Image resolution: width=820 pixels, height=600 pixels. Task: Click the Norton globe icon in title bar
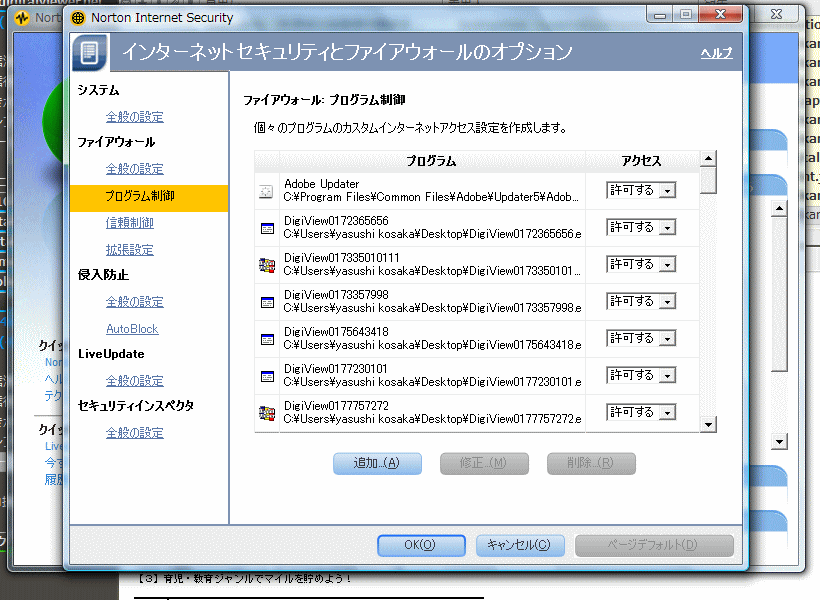[78, 18]
